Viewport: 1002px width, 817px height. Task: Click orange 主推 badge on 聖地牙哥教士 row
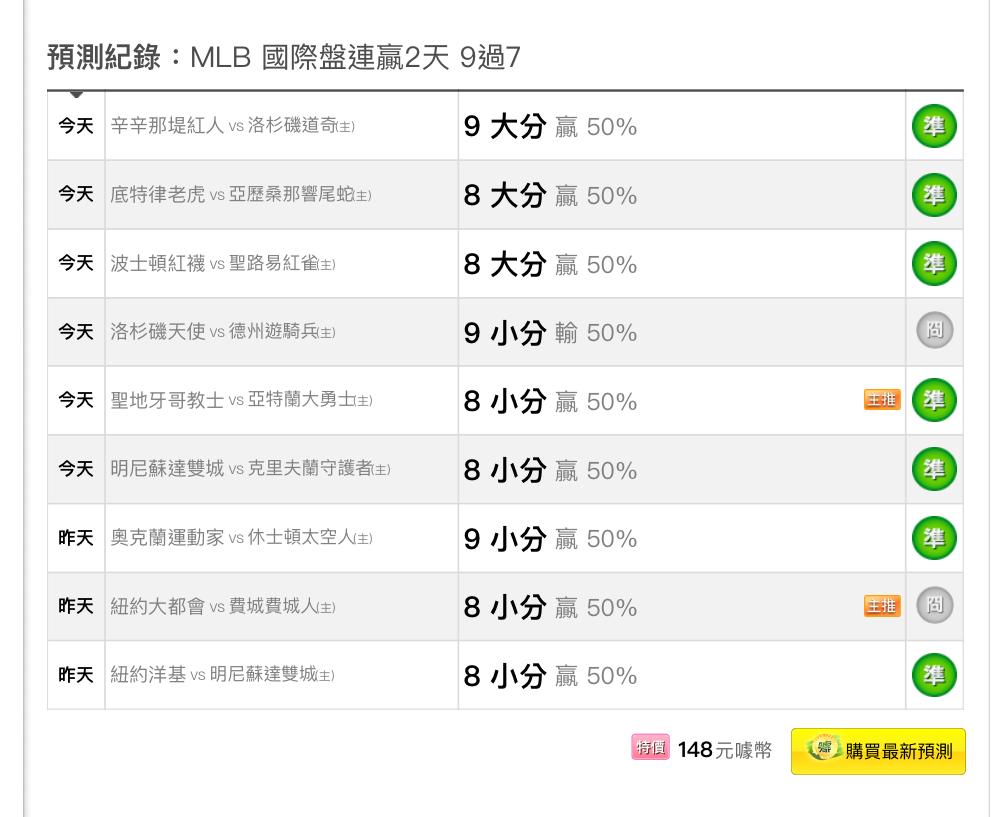[881, 400]
